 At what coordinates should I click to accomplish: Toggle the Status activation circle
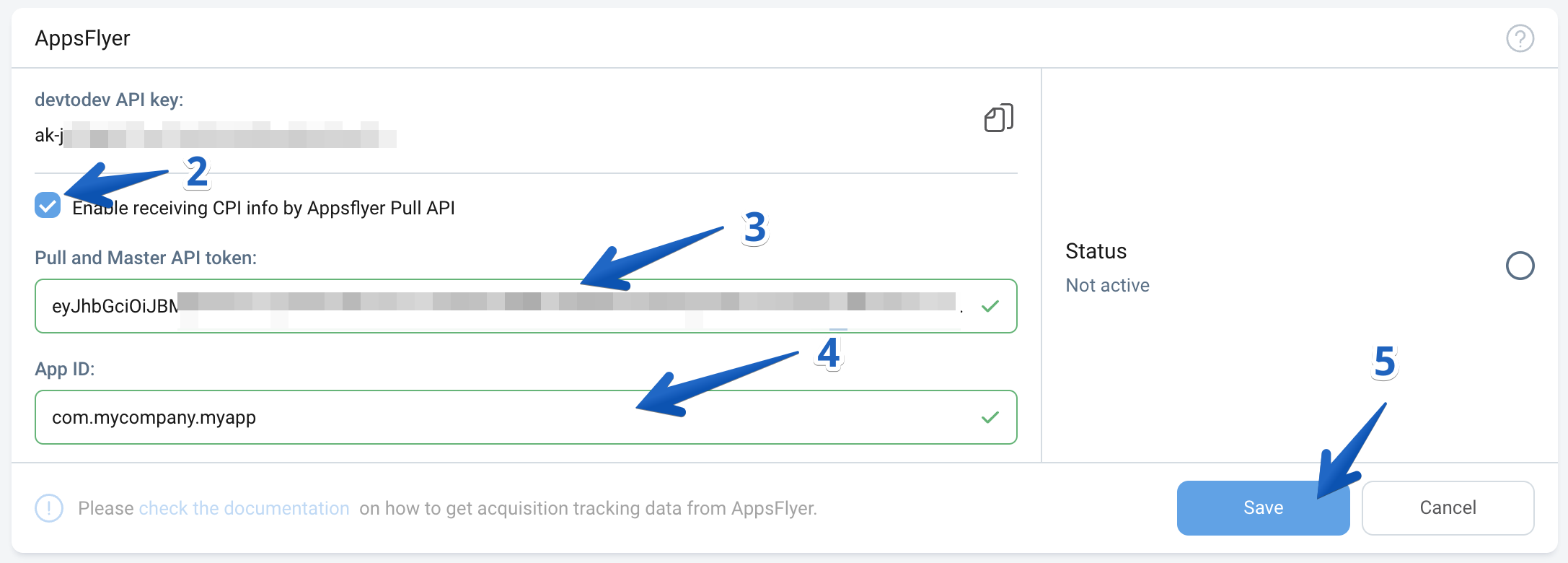1520,266
